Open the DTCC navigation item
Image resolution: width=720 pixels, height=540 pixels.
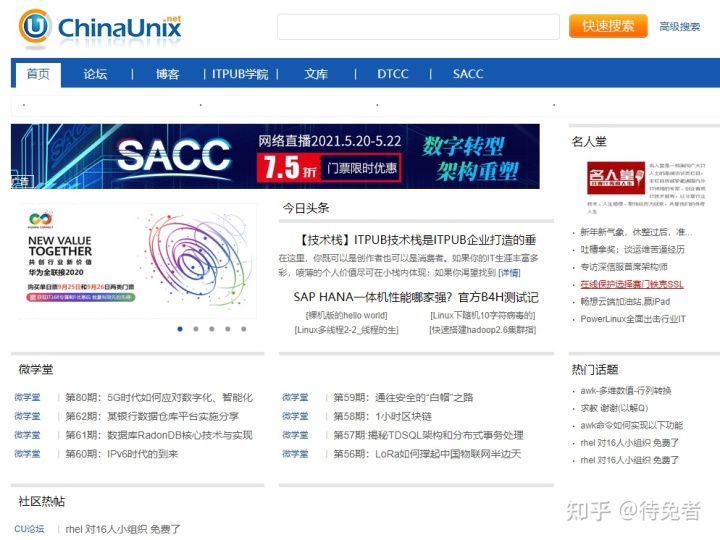(x=392, y=74)
